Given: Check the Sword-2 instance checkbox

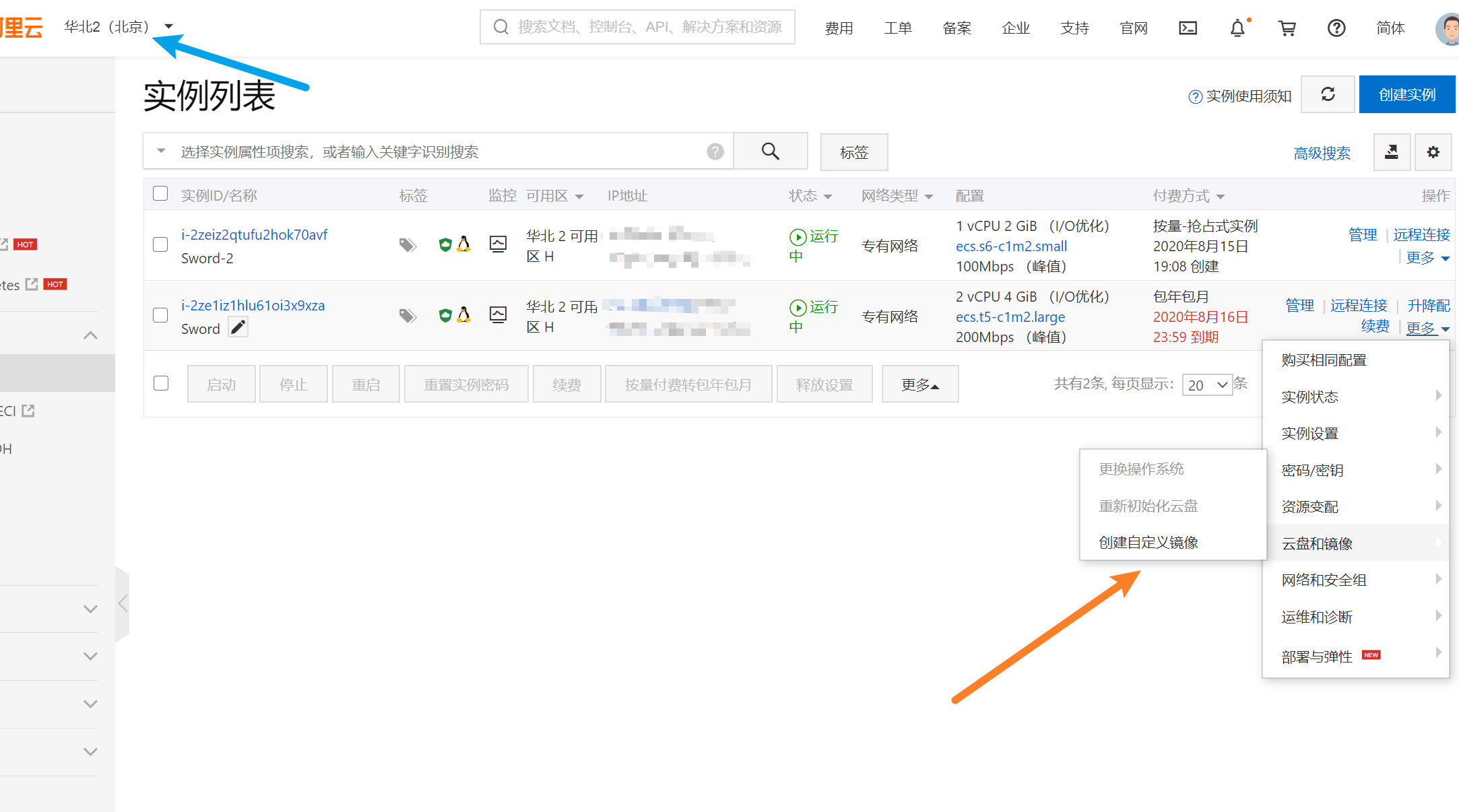Looking at the screenshot, I should click(160, 244).
